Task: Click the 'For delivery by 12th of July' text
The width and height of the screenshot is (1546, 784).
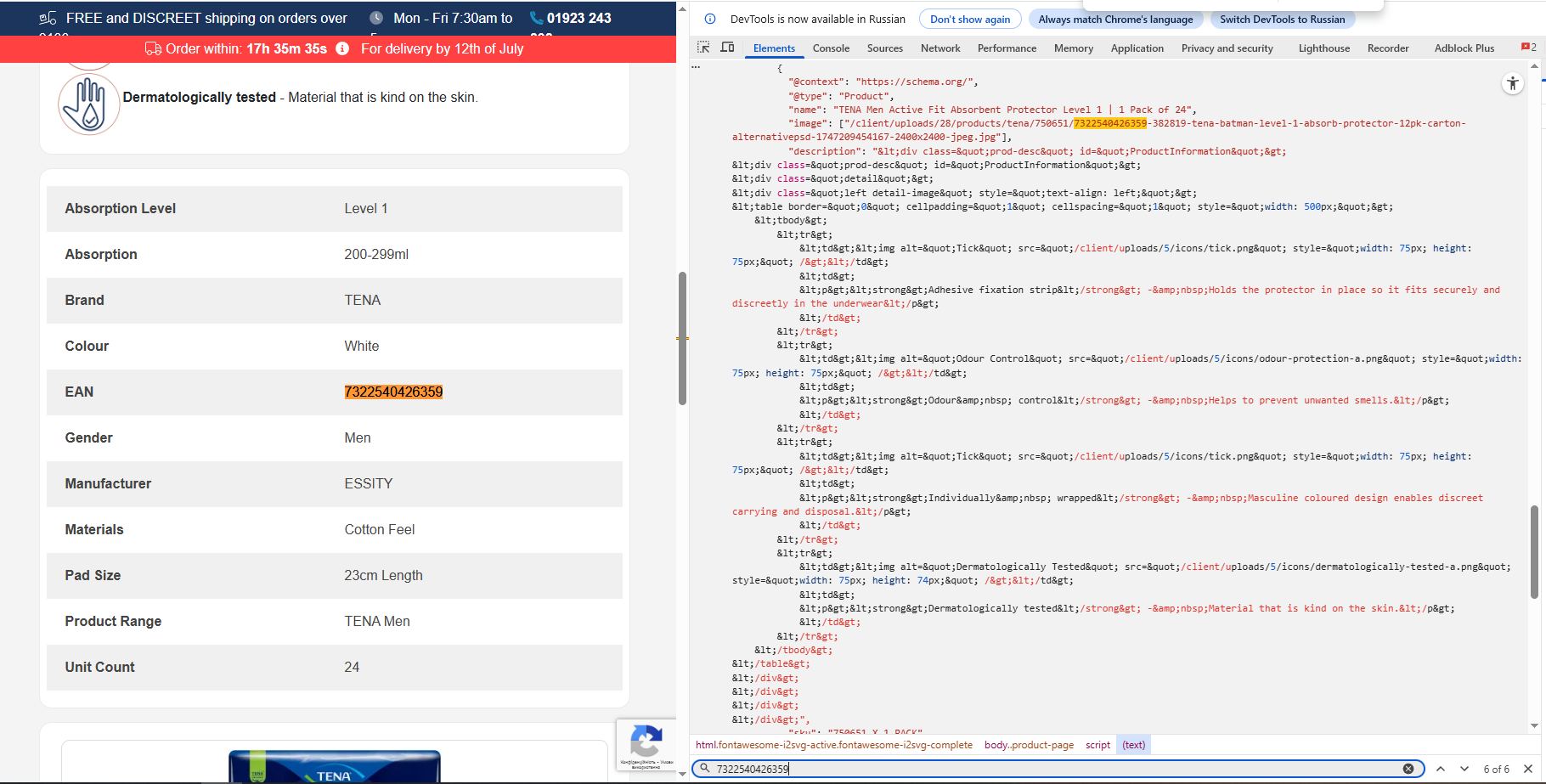Action: click(x=442, y=48)
